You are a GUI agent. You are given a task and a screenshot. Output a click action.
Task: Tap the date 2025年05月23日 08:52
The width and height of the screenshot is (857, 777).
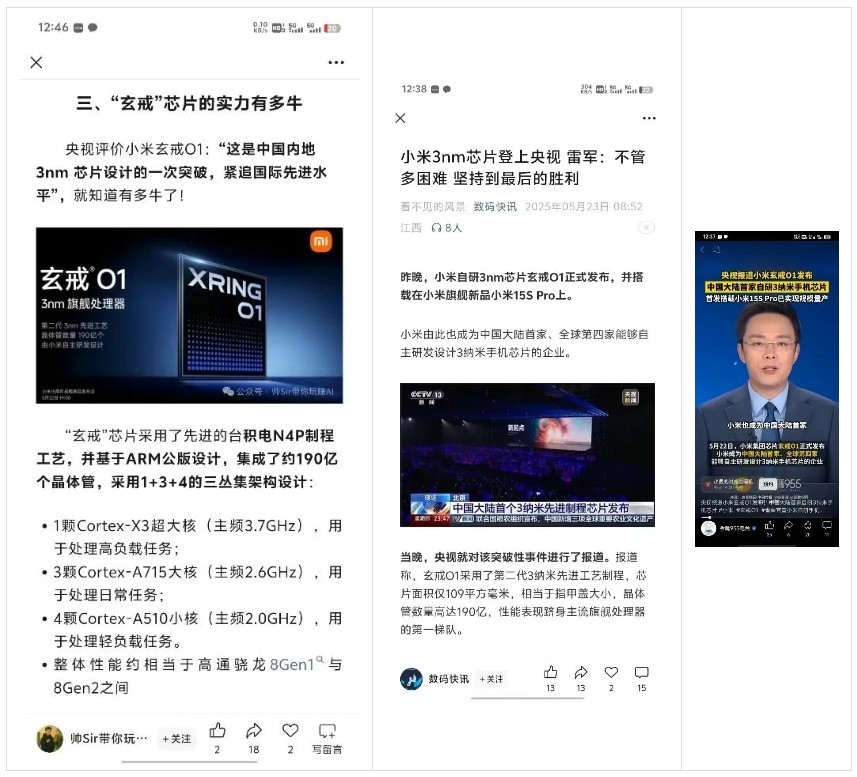pyautogui.click(x=584, y=207)
